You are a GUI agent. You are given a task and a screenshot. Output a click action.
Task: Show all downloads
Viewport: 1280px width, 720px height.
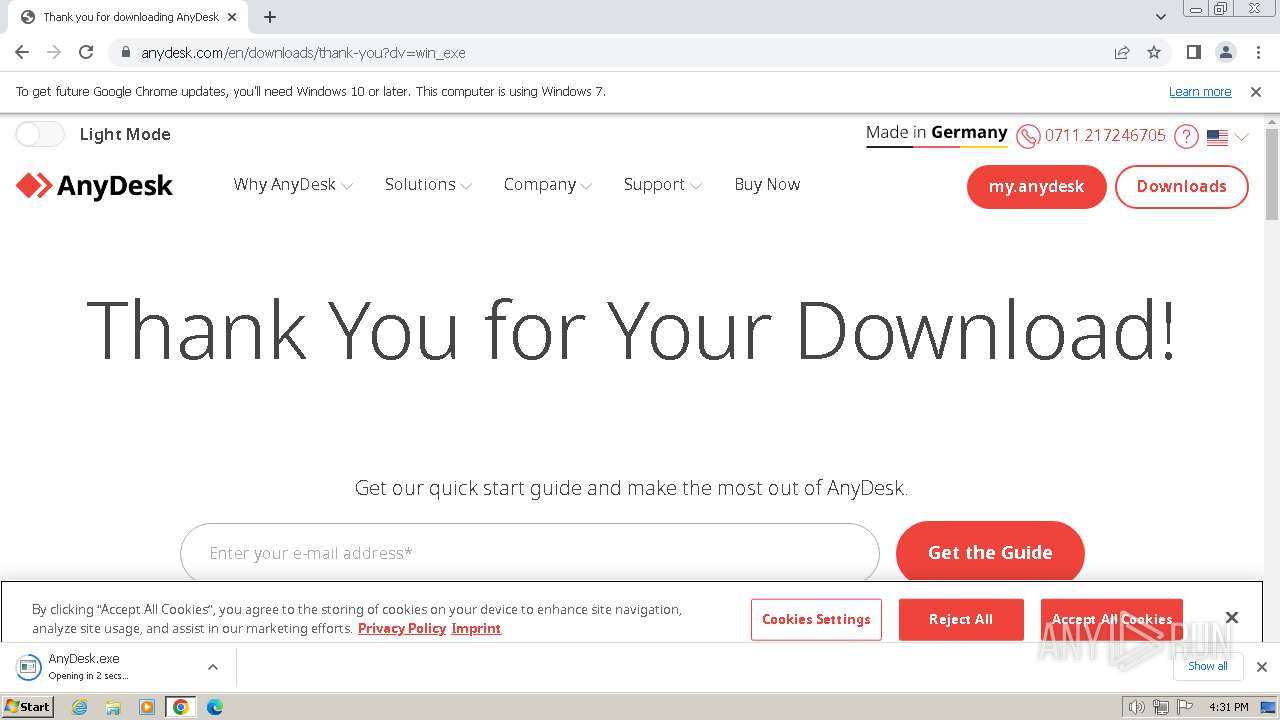[x=1208, y=666]
